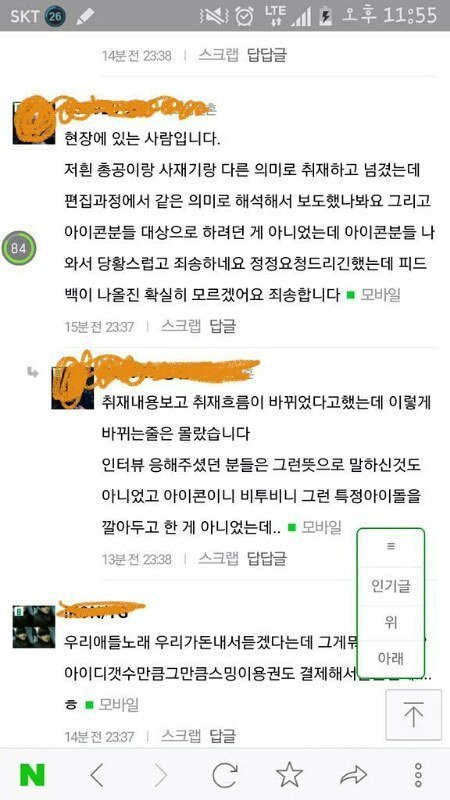The height and width of the screenshot is (800, 450).
Task: Tap the SKT 26 notification badge in status bar
Action: point(56,16)
